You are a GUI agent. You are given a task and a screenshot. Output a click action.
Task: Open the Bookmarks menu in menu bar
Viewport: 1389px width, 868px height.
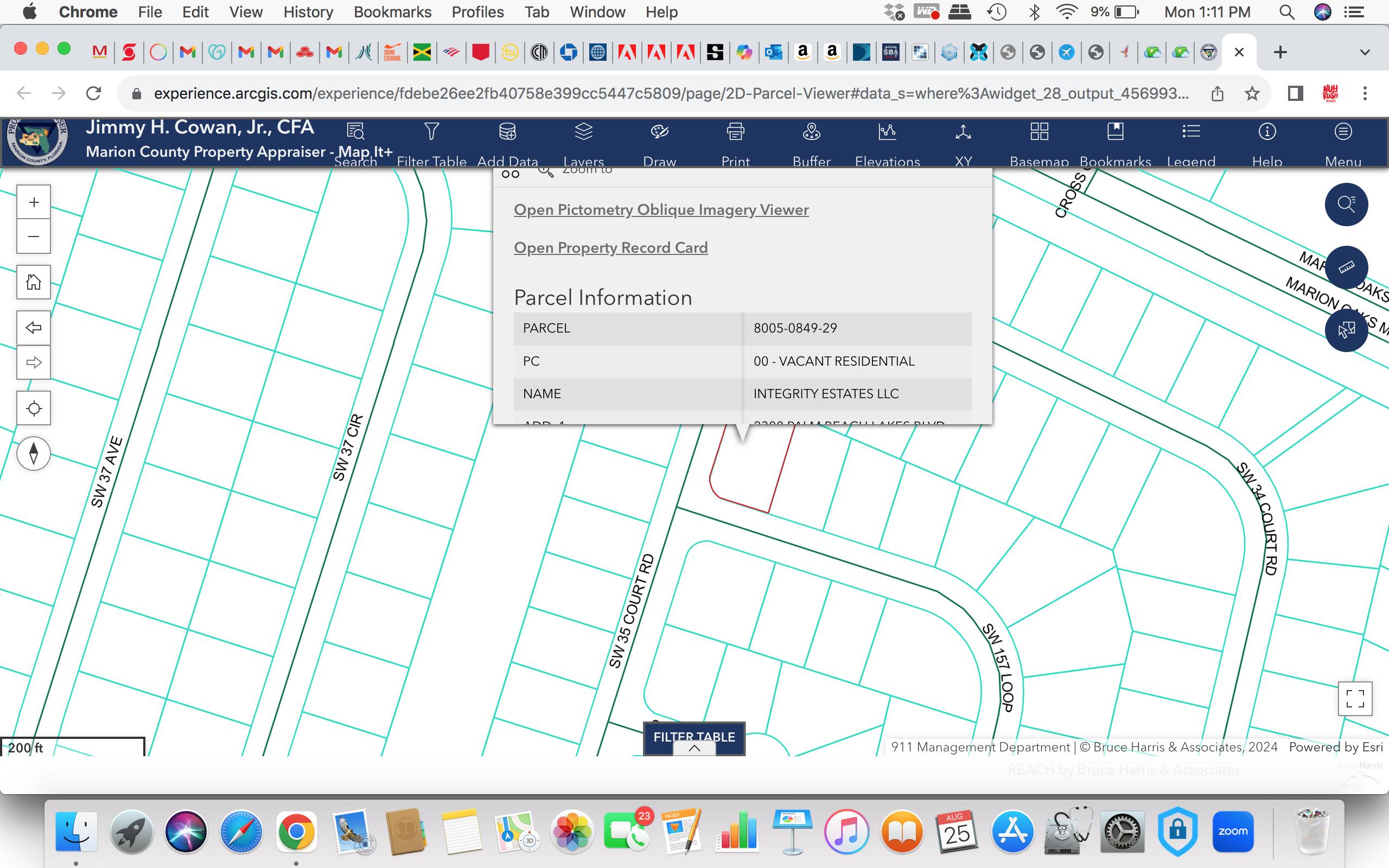pyautogui.click(x=393, y=12)
